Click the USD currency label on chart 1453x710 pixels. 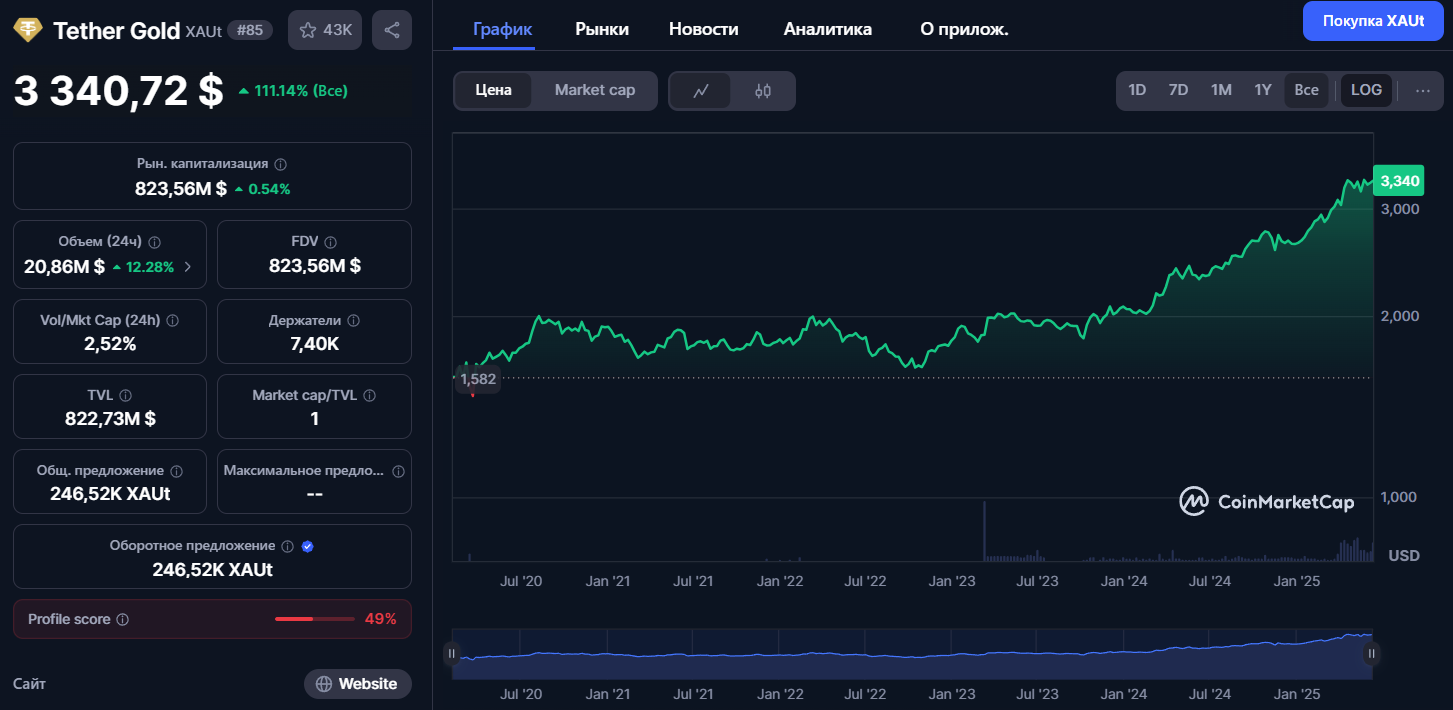pyautogui.click(x=1404, y=555)
